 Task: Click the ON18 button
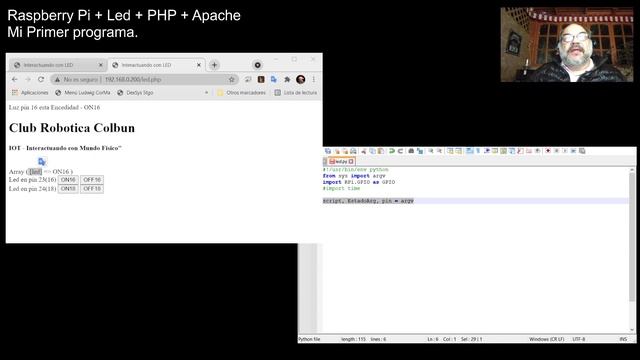tap(68, 189)
